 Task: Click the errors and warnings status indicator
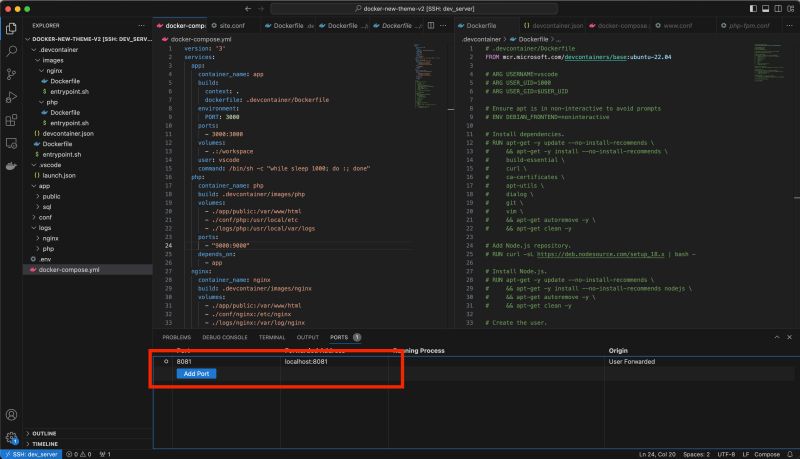pos(79,454)
